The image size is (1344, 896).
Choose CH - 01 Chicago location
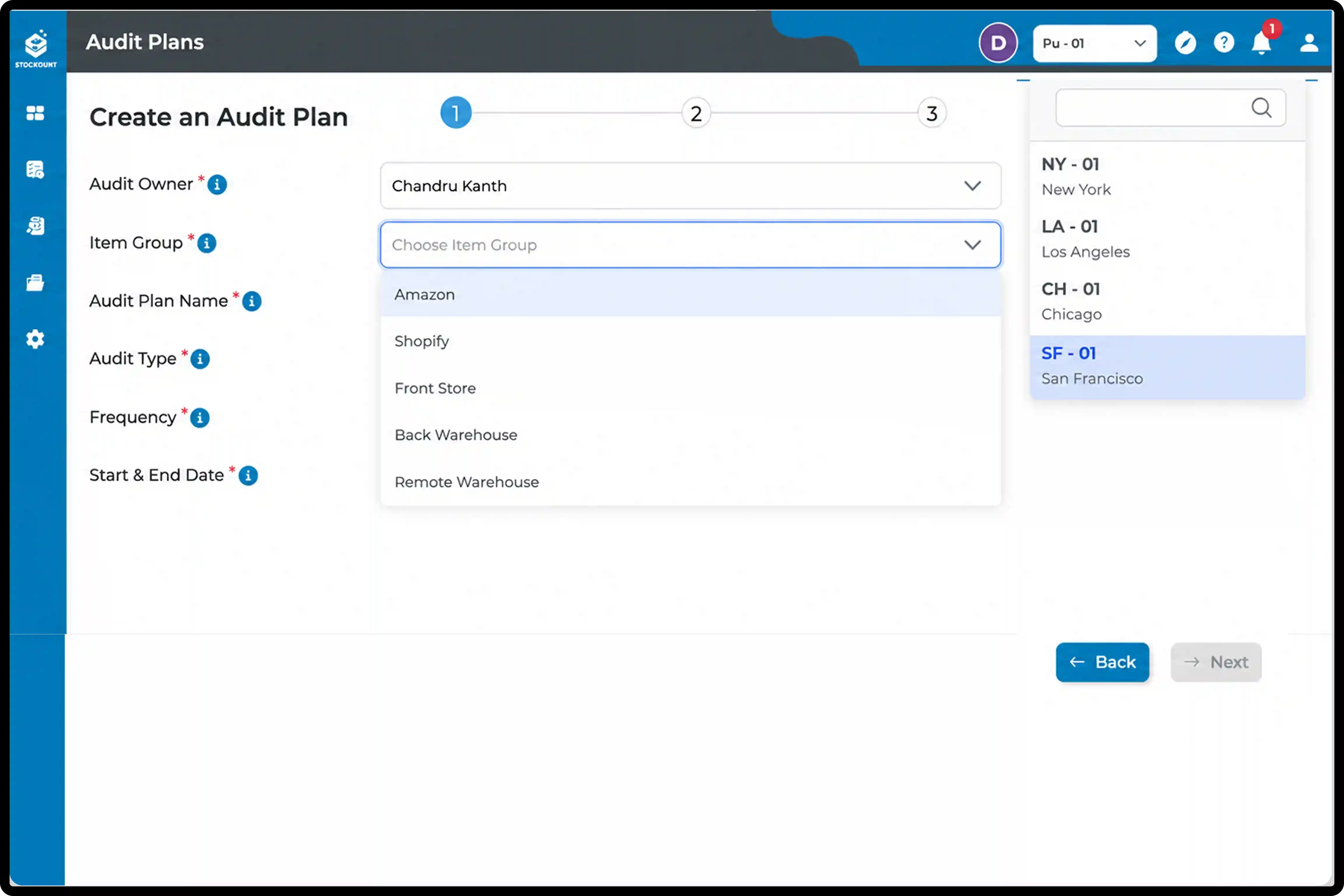[x=1168, y=301]
